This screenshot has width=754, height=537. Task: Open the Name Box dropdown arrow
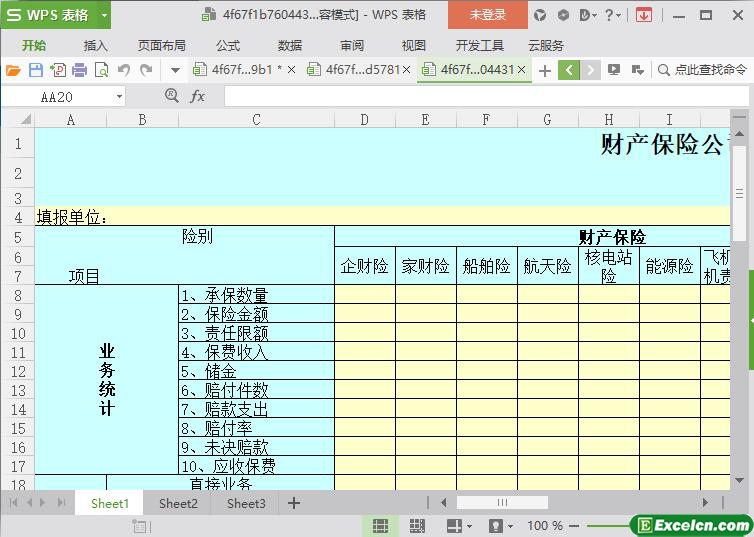tap(120, 97)
